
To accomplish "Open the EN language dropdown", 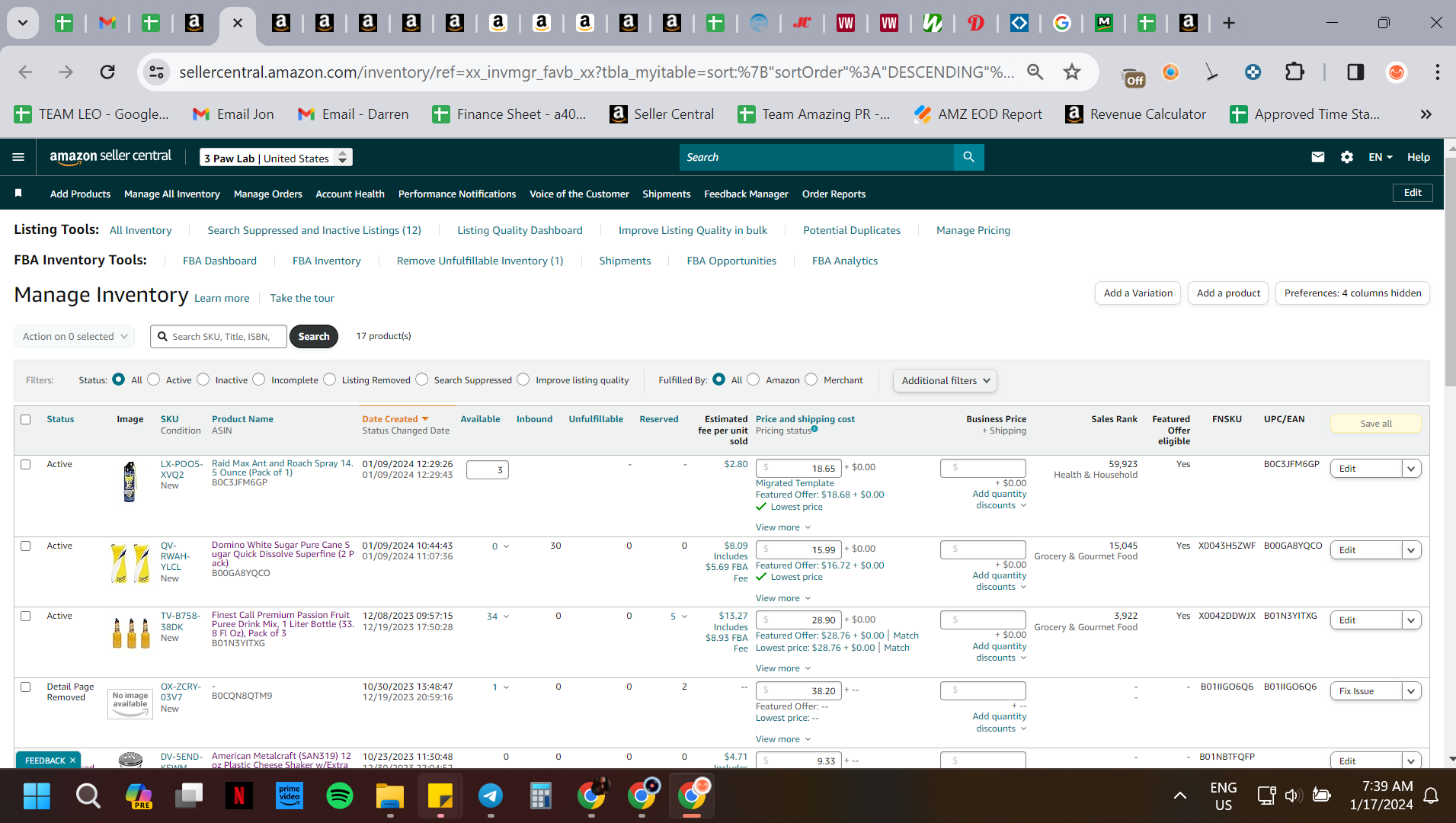I will coord(1380,157).
